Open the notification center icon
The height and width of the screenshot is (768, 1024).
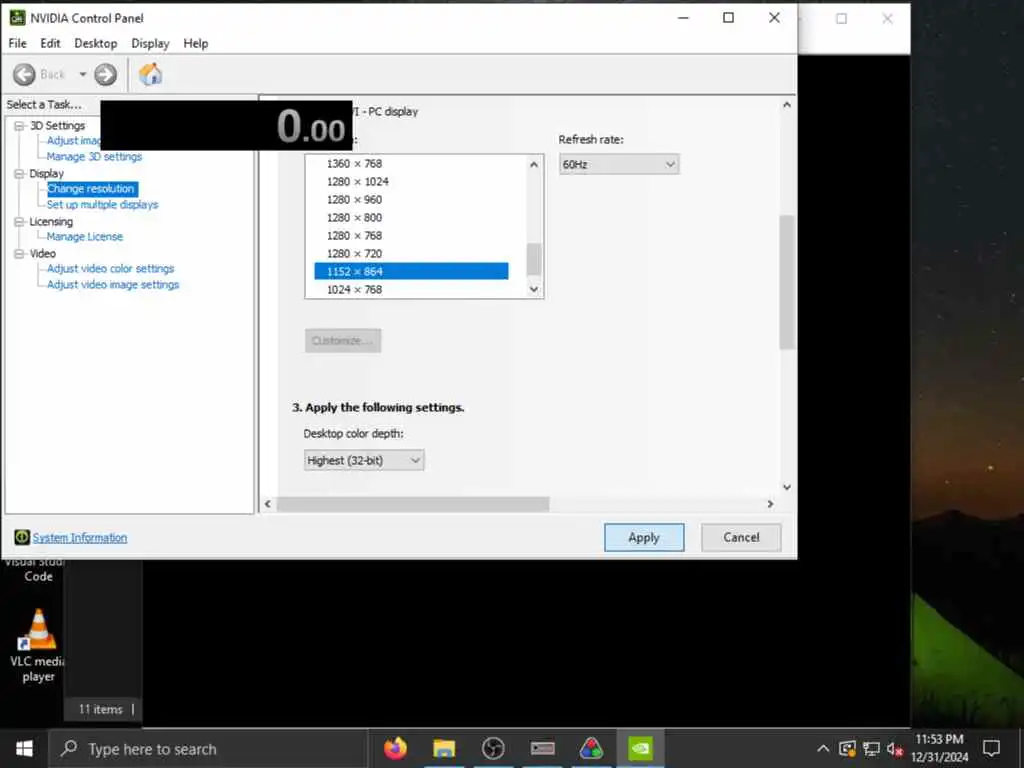coord(991,748)
